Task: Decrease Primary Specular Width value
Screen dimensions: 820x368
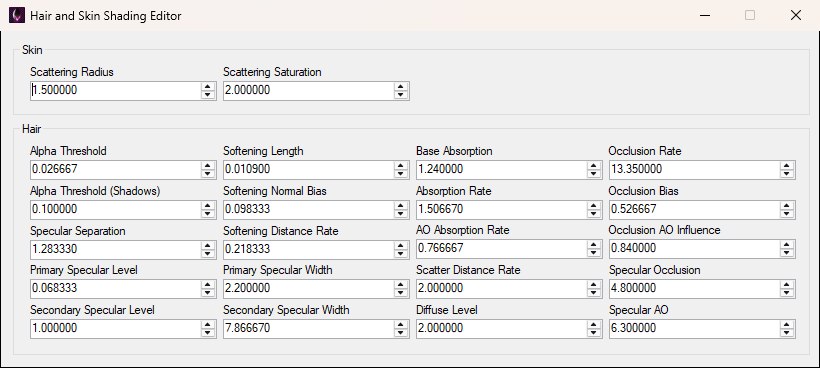Action: tap(401, 293)
